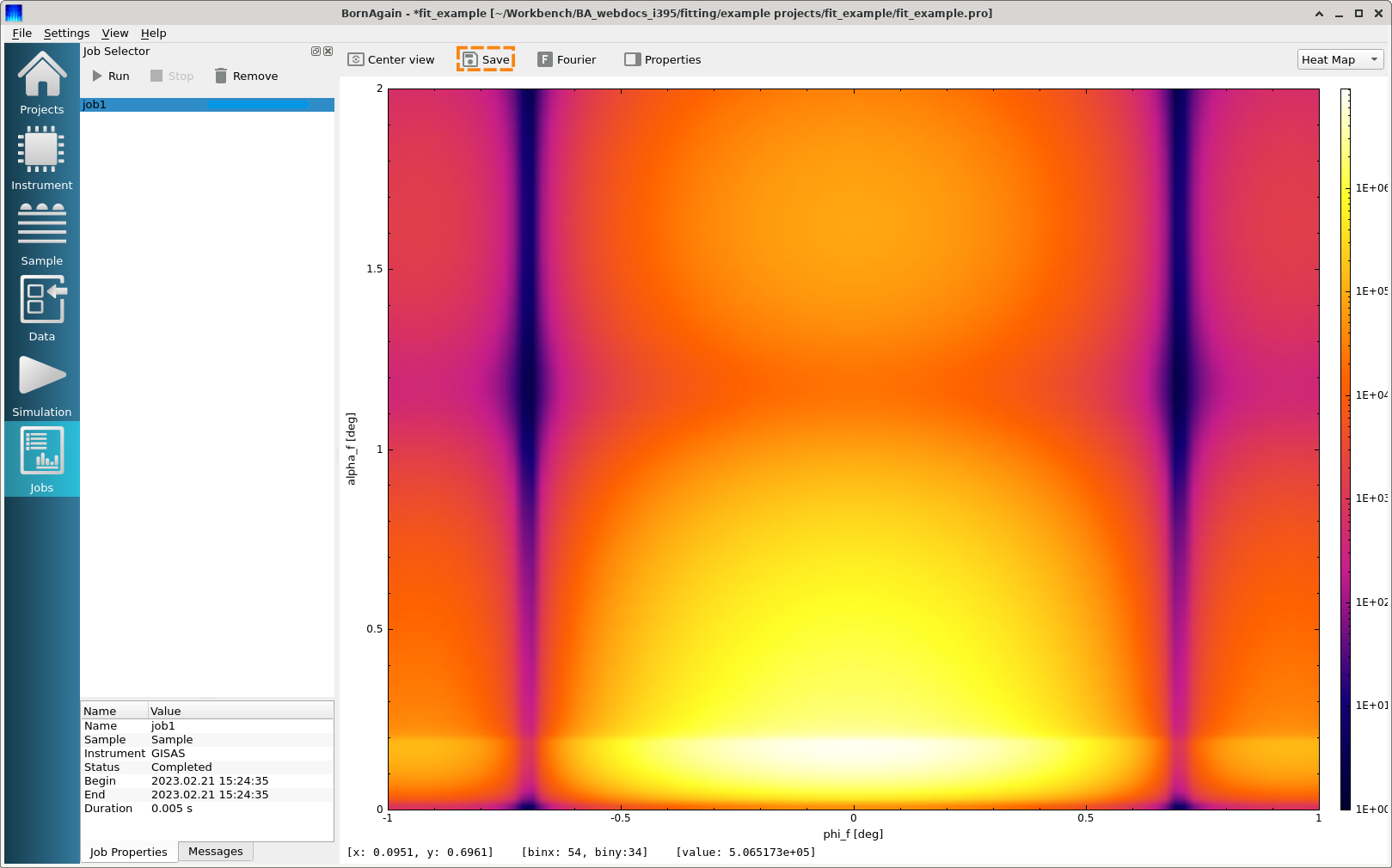Image resolution: width=1392 pixels, height=868 pixels.
Task: Open the Instrument view
Action: (x=41, y=158)
